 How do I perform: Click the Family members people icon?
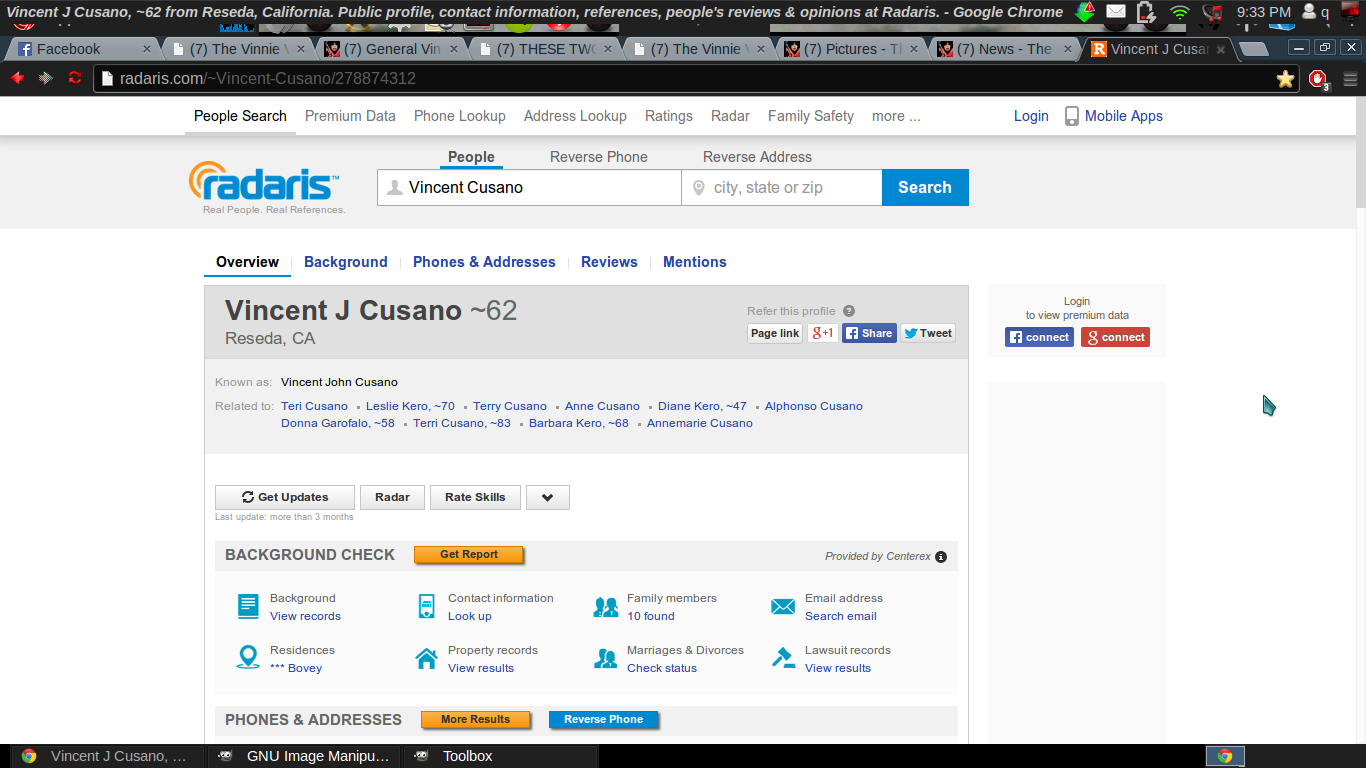[605, 607]
